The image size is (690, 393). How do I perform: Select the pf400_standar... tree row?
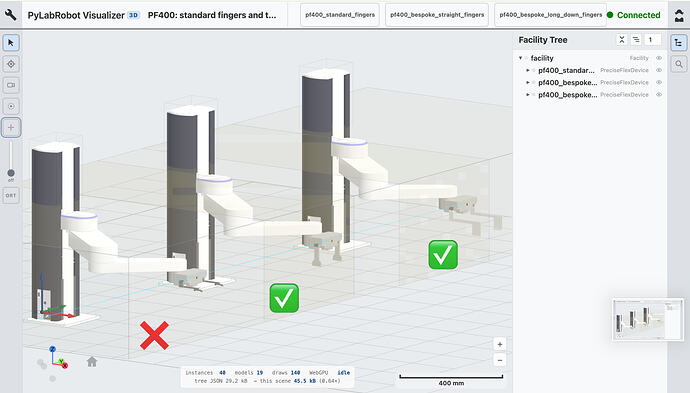tap(590, 70)
